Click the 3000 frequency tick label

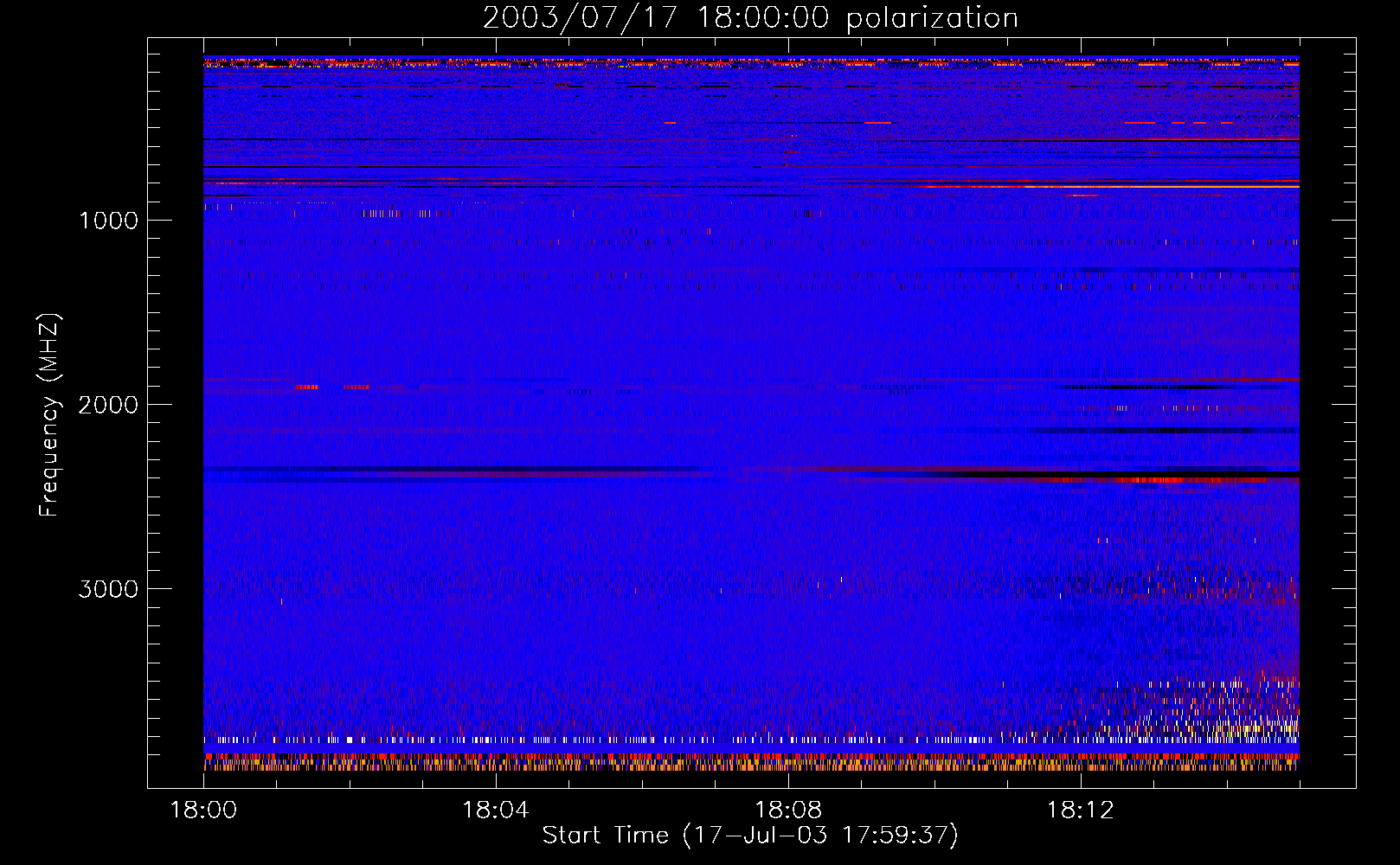point(108,589)
